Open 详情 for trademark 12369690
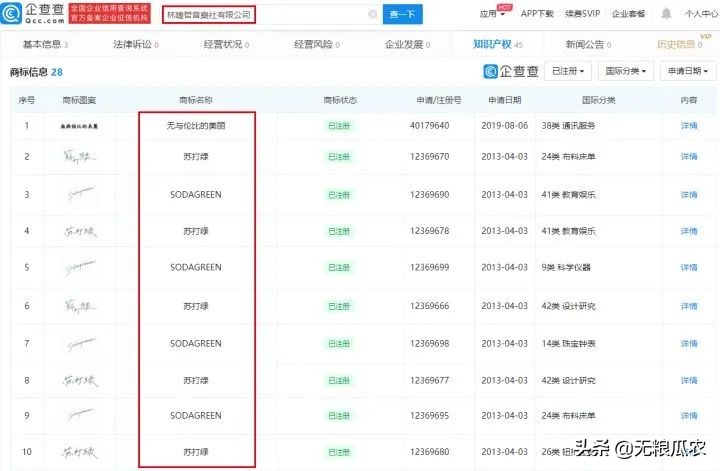720x471 pixels. [x=689, y=195]
